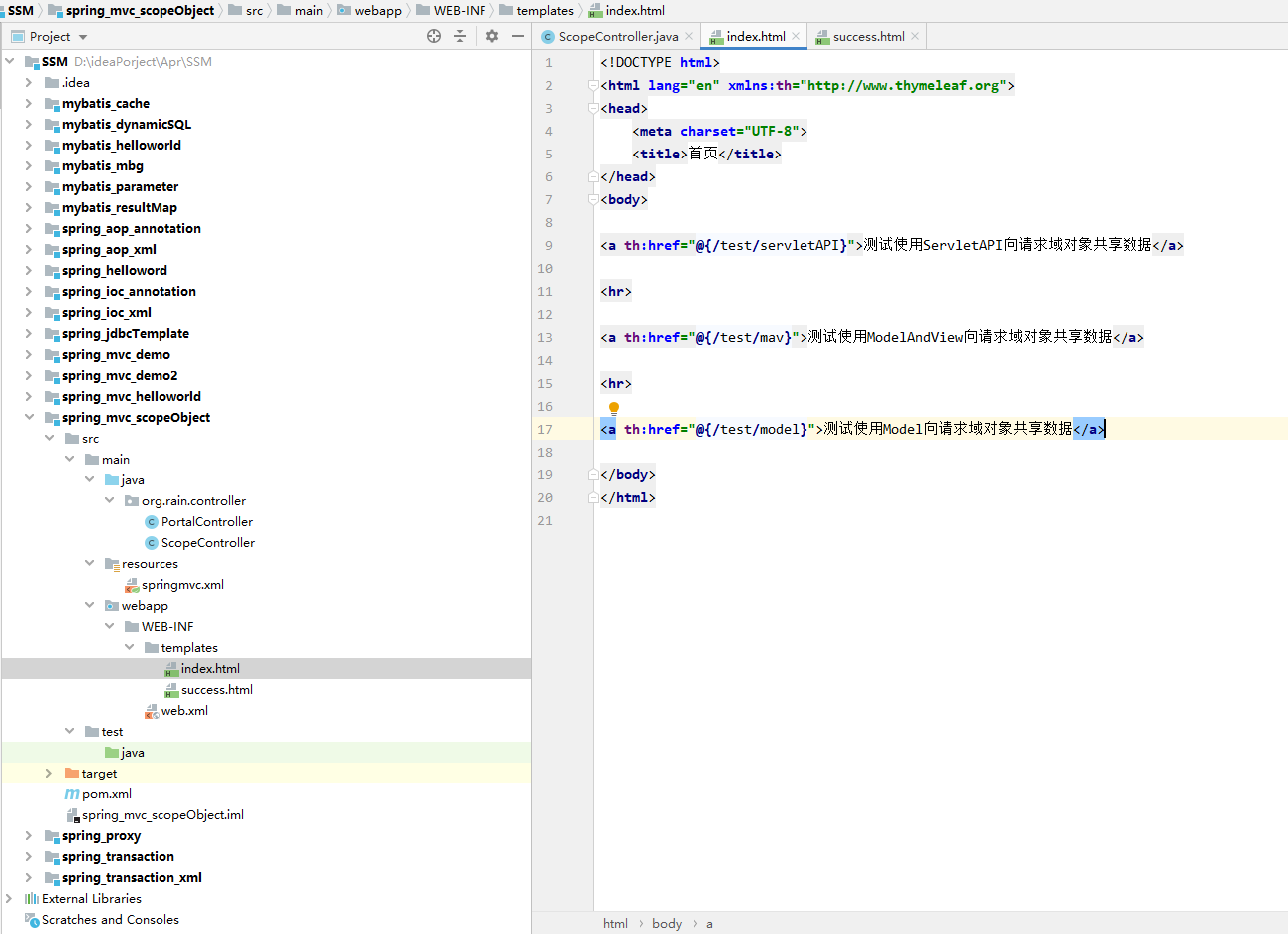Toggle fold marker at head tag line 3
This screenshot has height=934, width=1288.
pyautogui.click(x=593, y=108)
